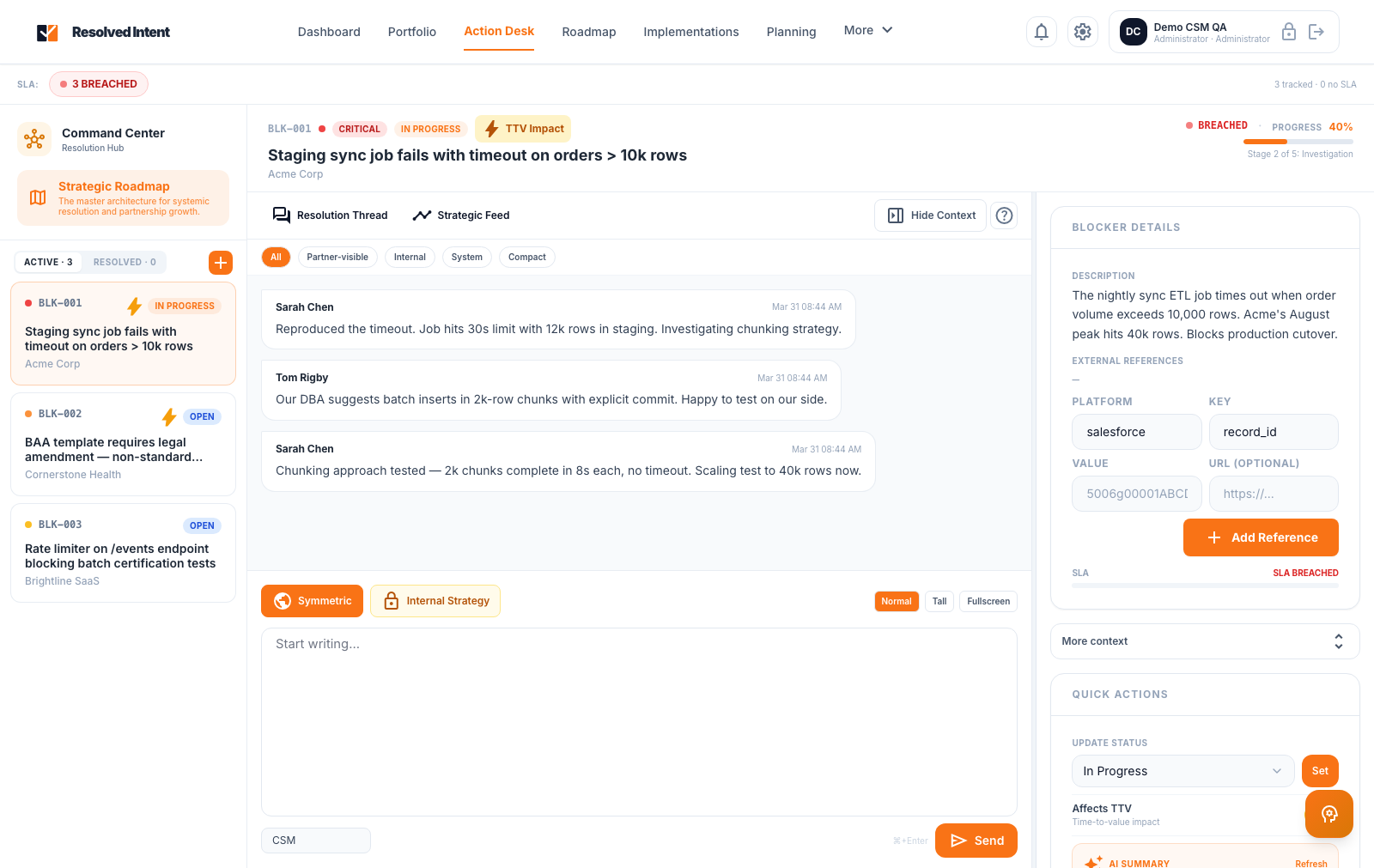Expand the More context section
This screenshot has width=1374, height=868.
[x=1204, y=641]
